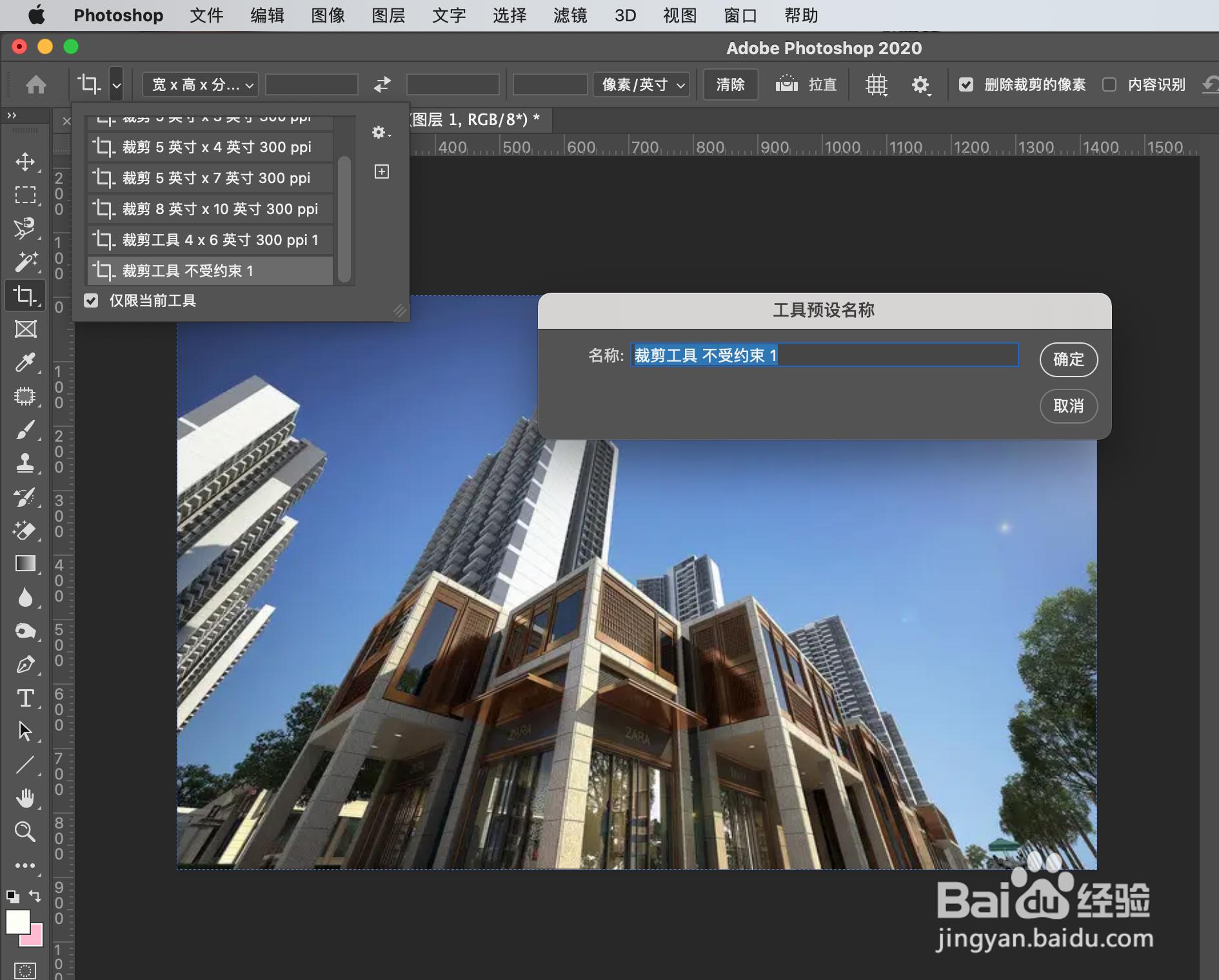Open the Photoshop application menu
Image resolution: width=1219 pixels, height=980 pixels.
(x=119, y=15)
